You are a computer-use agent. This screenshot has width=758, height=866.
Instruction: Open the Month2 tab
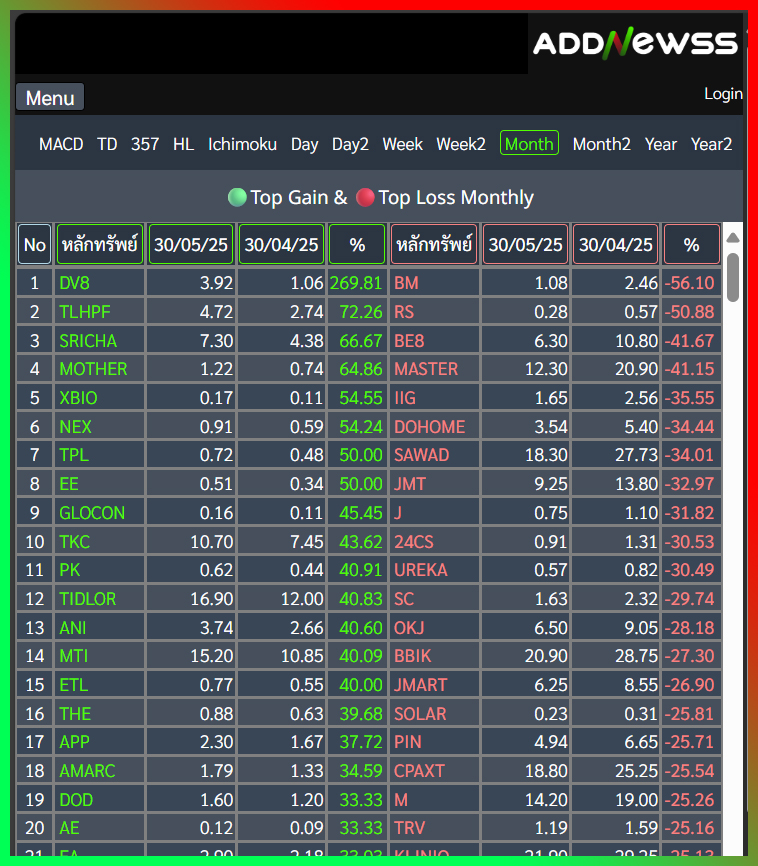(x=601, y=144)
